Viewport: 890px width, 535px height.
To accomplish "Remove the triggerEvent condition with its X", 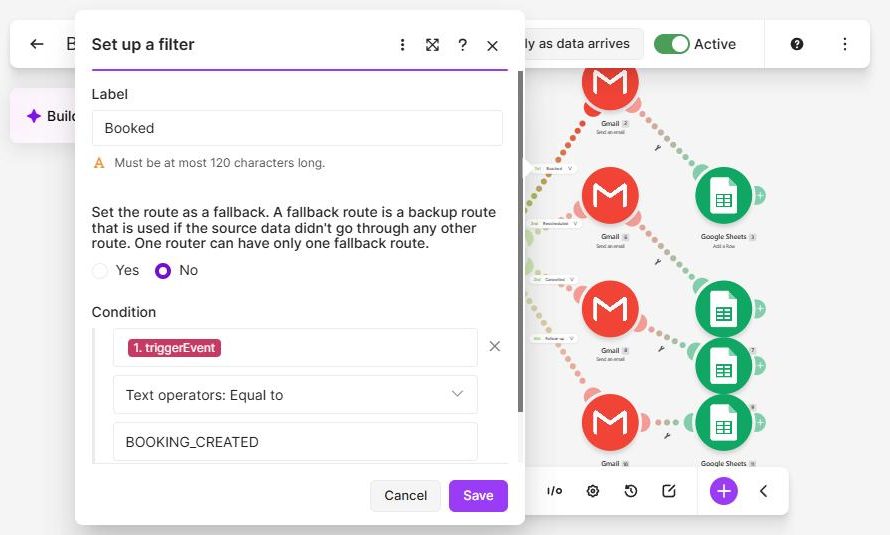I will [x=495, y=346].
